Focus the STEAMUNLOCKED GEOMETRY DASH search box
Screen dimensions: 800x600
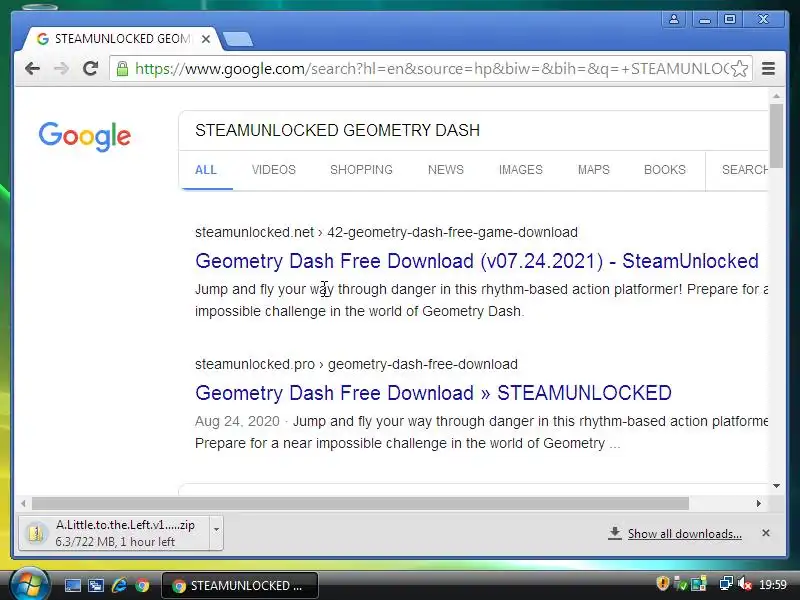click(x=474, y=130)
